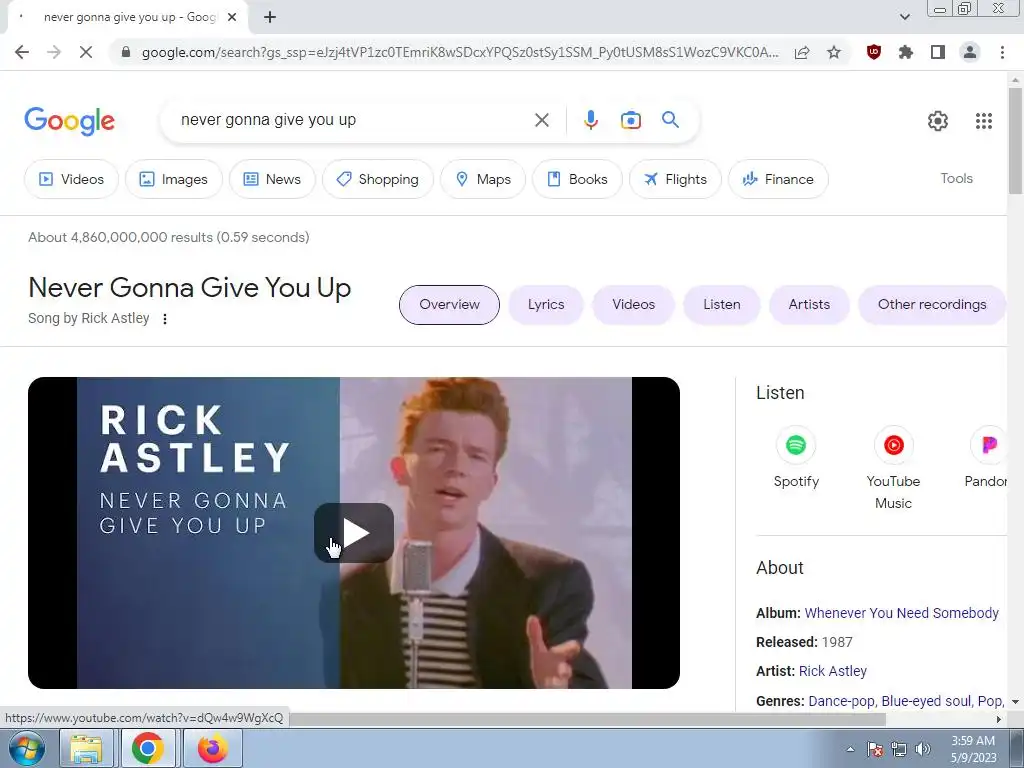Open the Dance-pop genre link
This screenshot has height=768, width=1024.
[841, 701]
